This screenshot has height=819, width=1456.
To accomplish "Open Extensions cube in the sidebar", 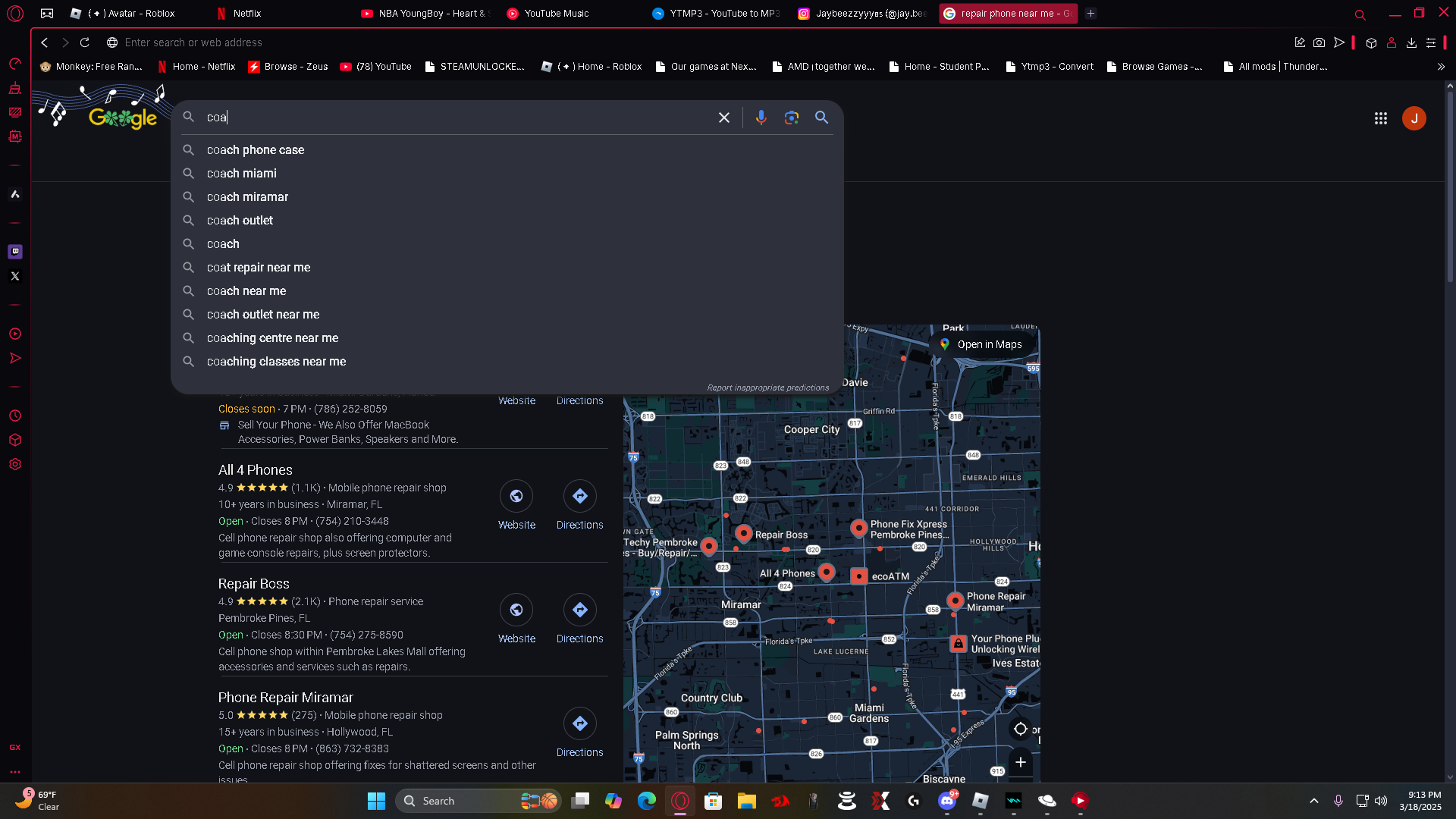I will [15, 440].
